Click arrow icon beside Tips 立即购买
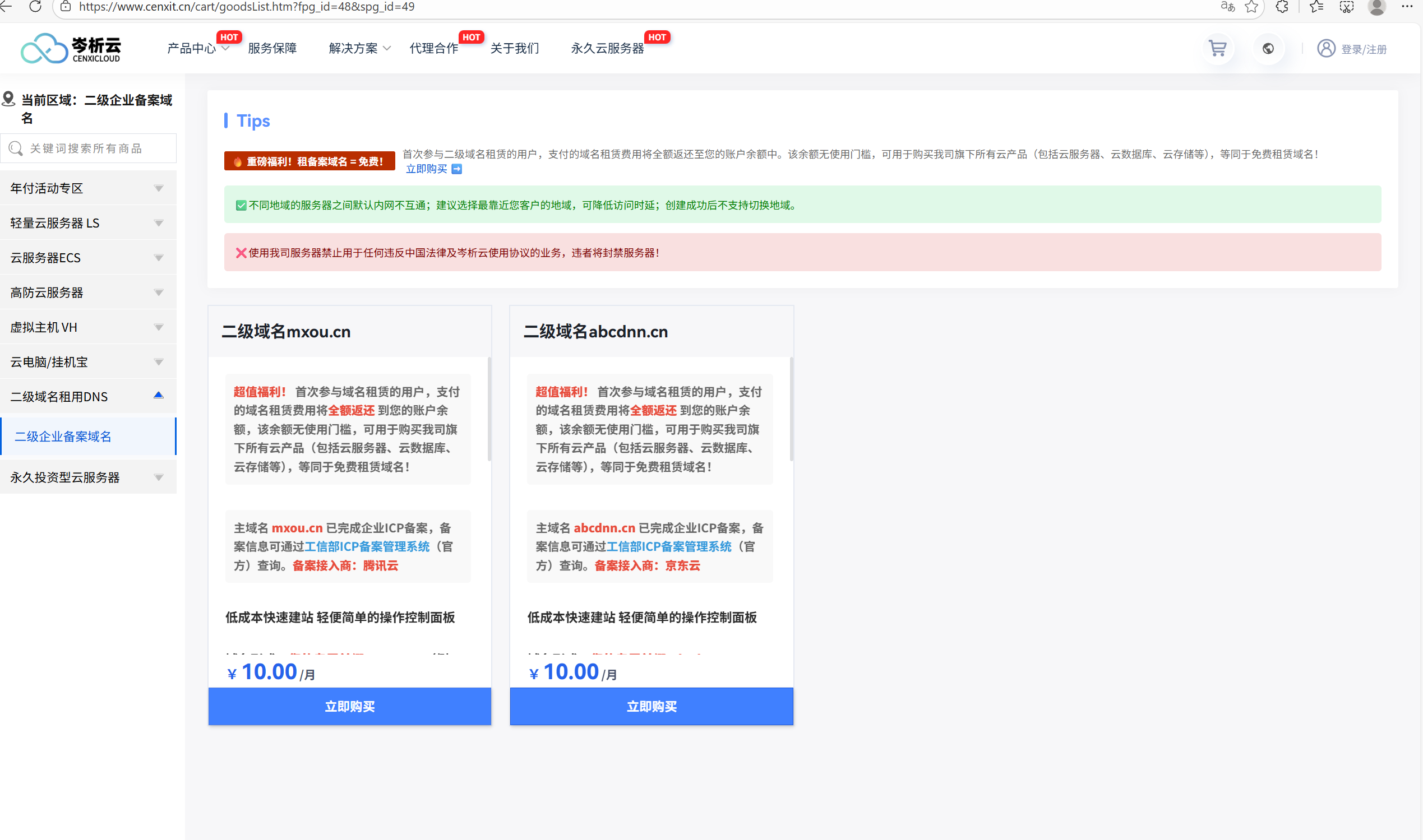 [x=457, y=169]
